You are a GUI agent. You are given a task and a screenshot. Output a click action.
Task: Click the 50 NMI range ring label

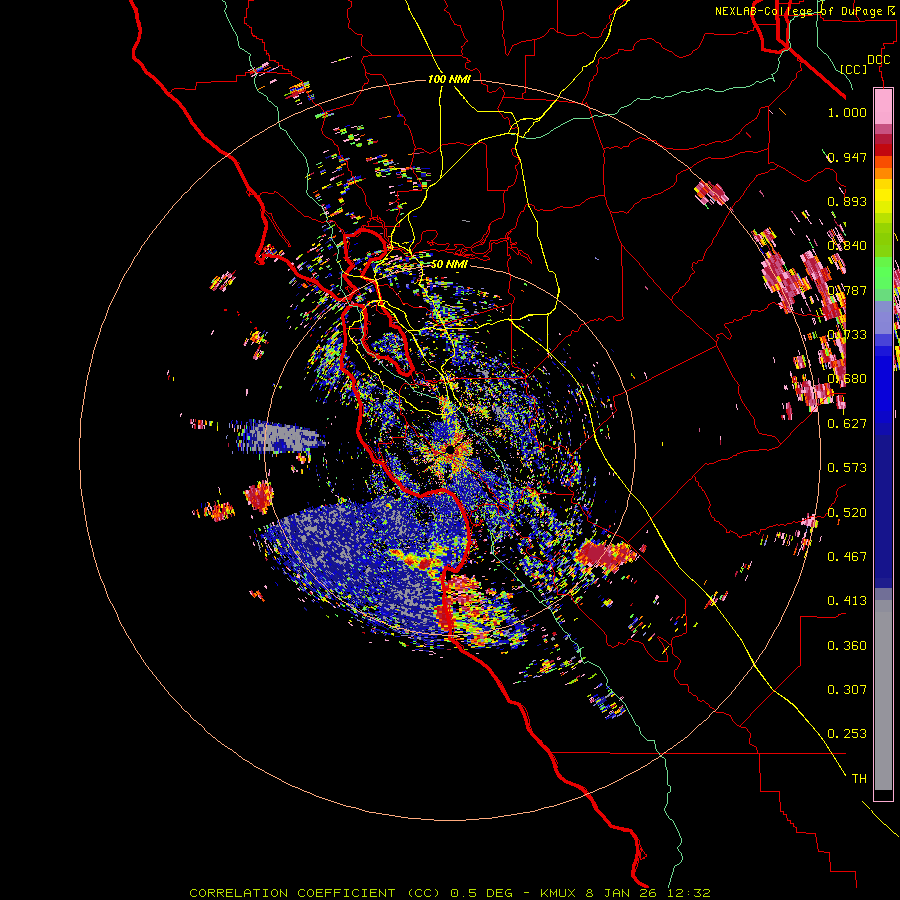click(449, 265)
